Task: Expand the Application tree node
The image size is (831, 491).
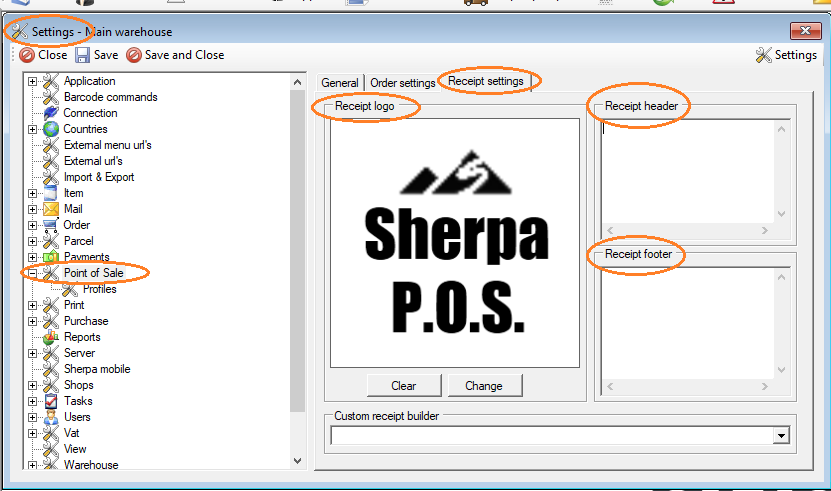Action: pos(32,82)
